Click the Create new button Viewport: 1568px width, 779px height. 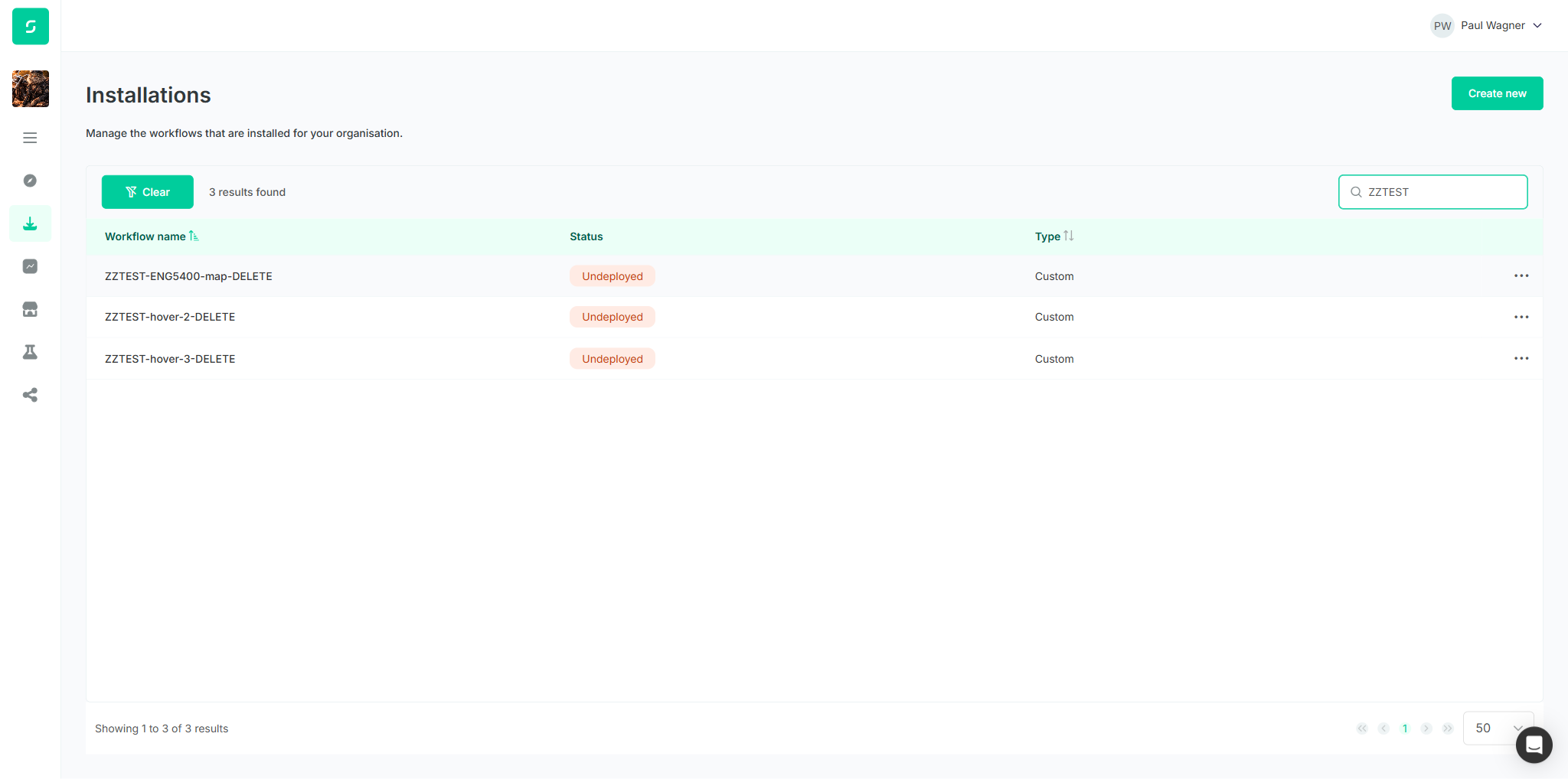tap(1497, 93)
